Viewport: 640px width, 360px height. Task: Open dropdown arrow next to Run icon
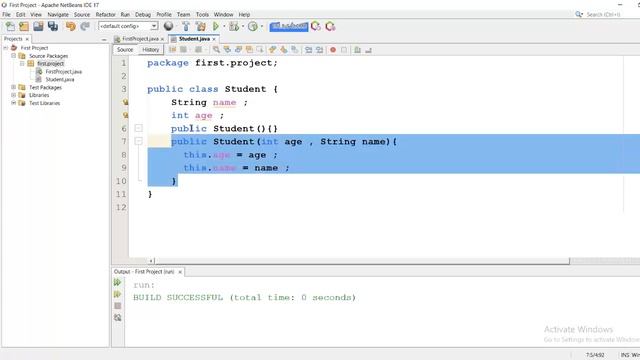point(224,27)
